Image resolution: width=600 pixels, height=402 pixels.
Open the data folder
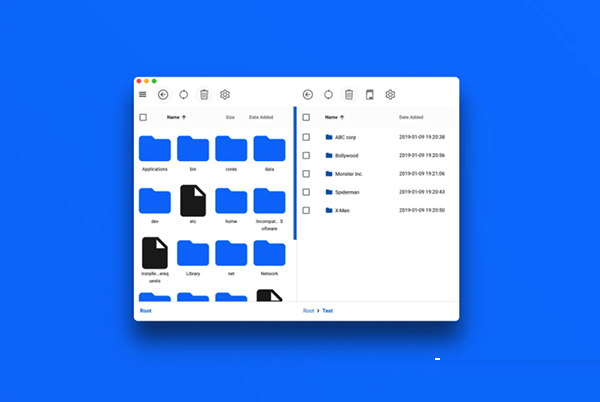click(269, 148)
